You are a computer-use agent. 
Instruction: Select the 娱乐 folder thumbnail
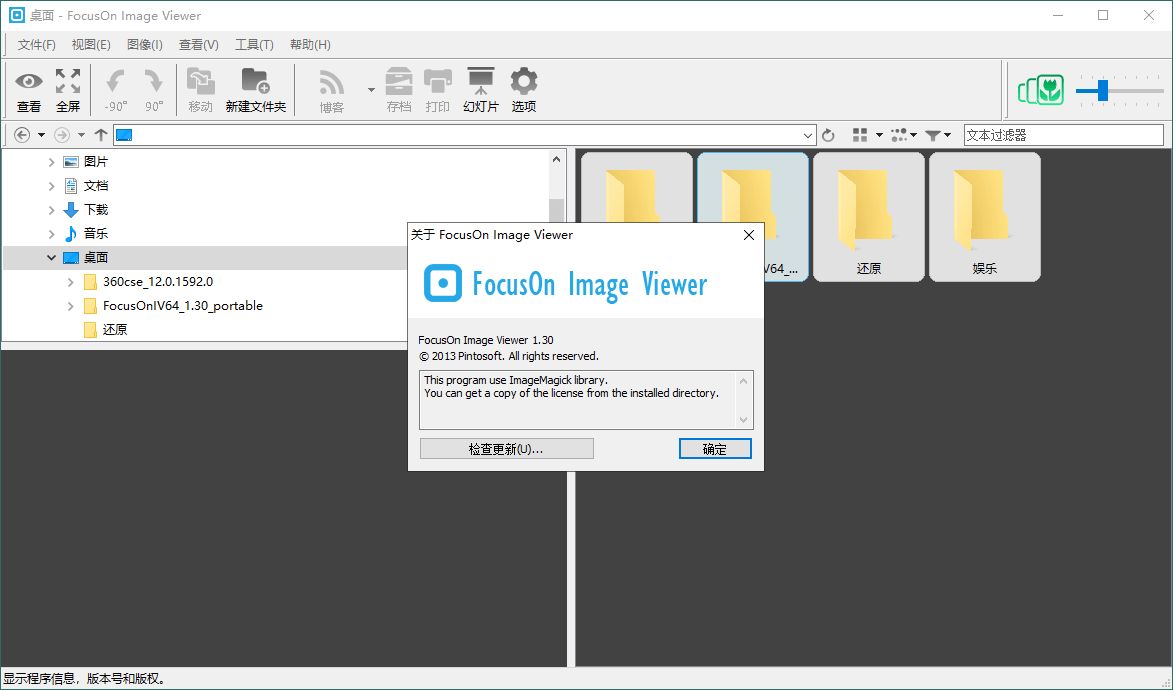[984, 217]
